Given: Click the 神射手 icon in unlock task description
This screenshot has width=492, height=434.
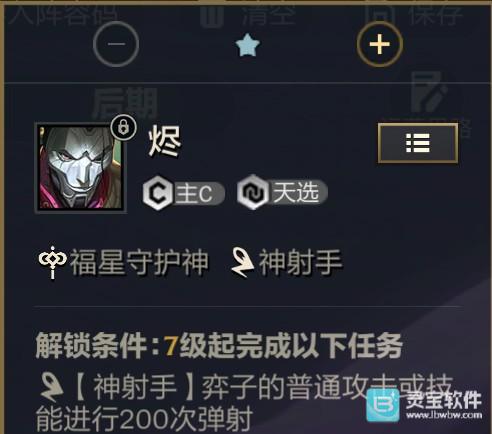Looking at the screenshot, I should coord(52,388).
